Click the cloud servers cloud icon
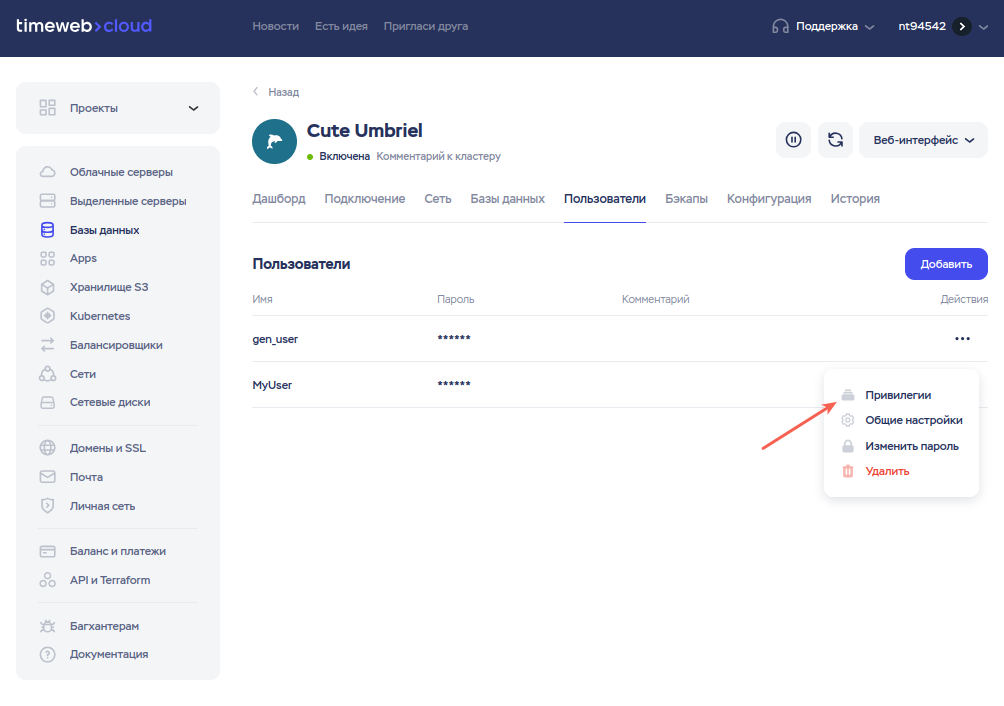This screenshot has width=1004, height=706. (x=47, y=172)
